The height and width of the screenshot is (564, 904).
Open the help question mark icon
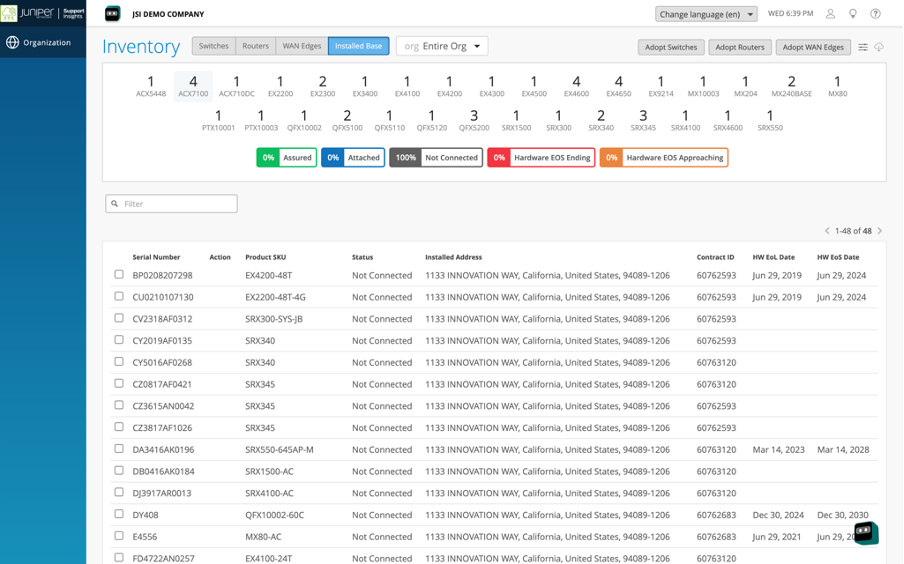point(876,14)
